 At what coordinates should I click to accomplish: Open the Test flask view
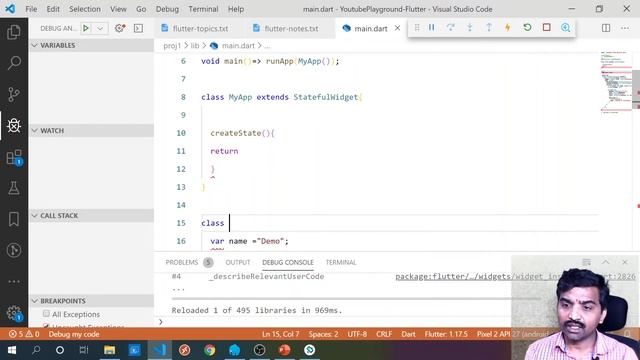tap(14, 188)
